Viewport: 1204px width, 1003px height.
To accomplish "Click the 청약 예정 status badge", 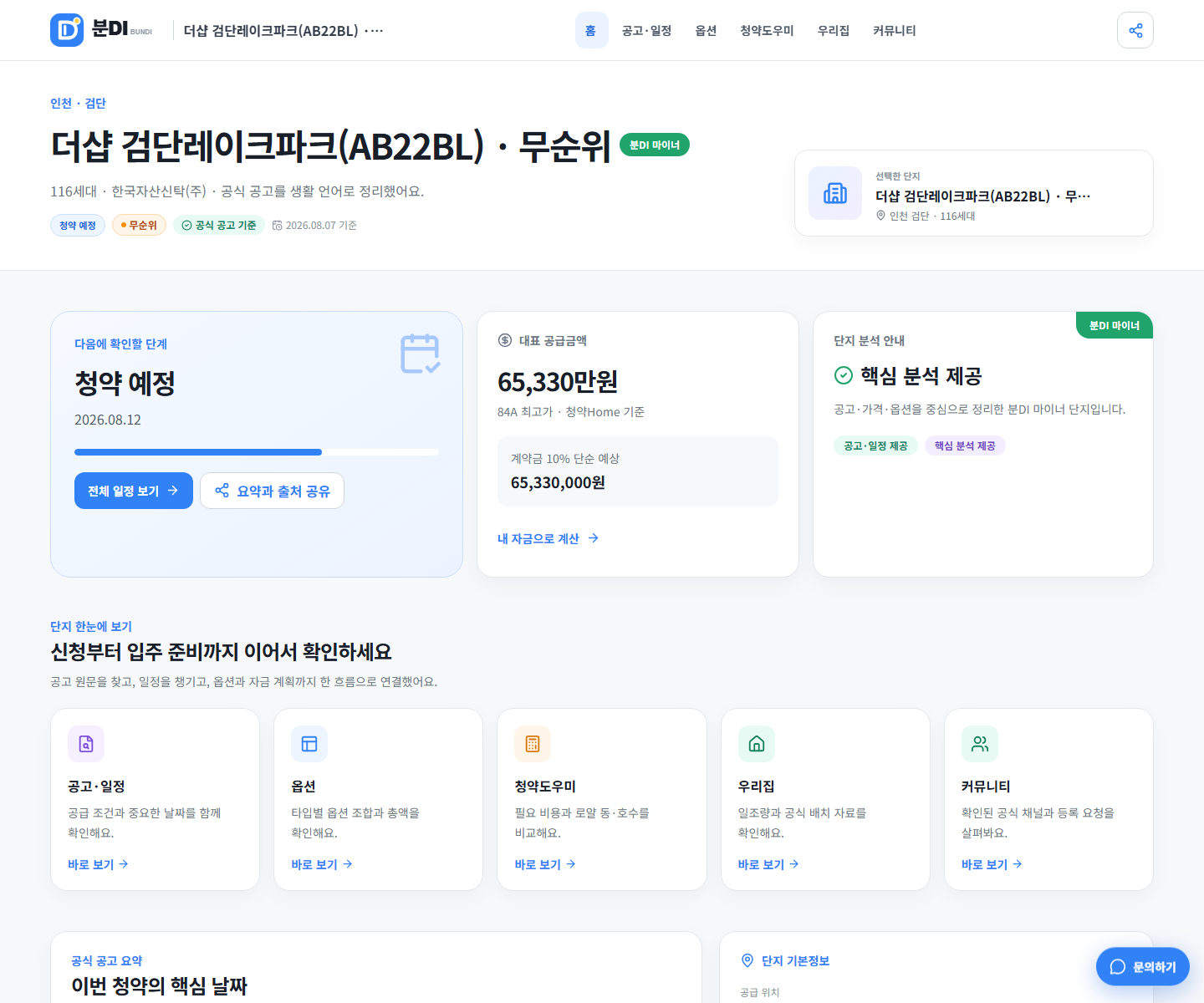I will tap(78, 226).
